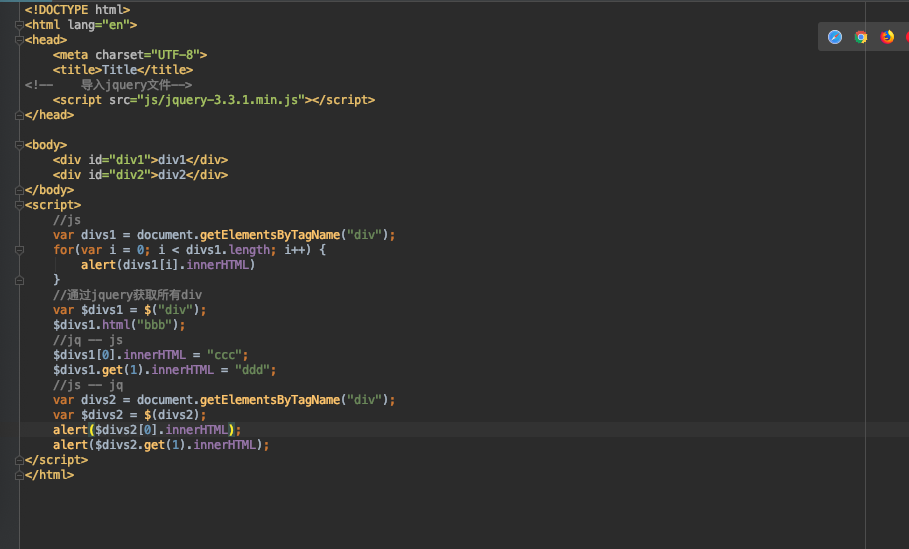Click the alert(divs1[i].innerHTML) line

[x=168, y=265]
